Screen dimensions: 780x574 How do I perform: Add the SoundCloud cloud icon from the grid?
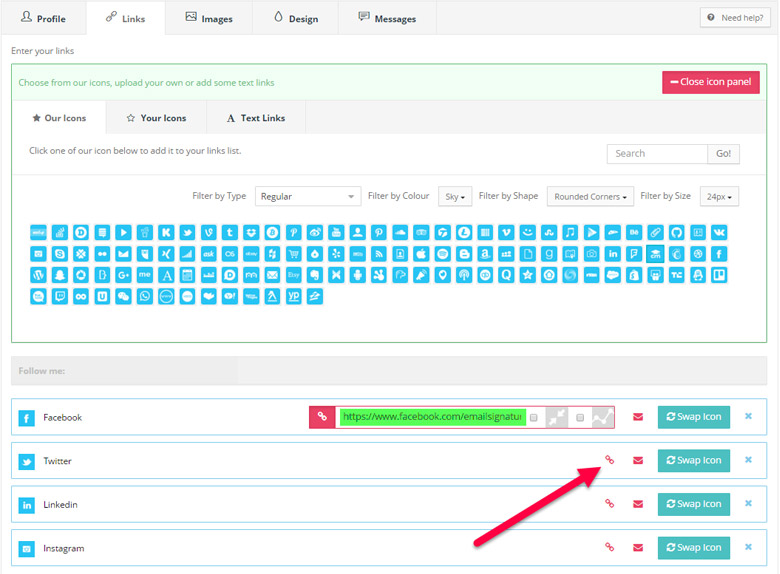400,232
